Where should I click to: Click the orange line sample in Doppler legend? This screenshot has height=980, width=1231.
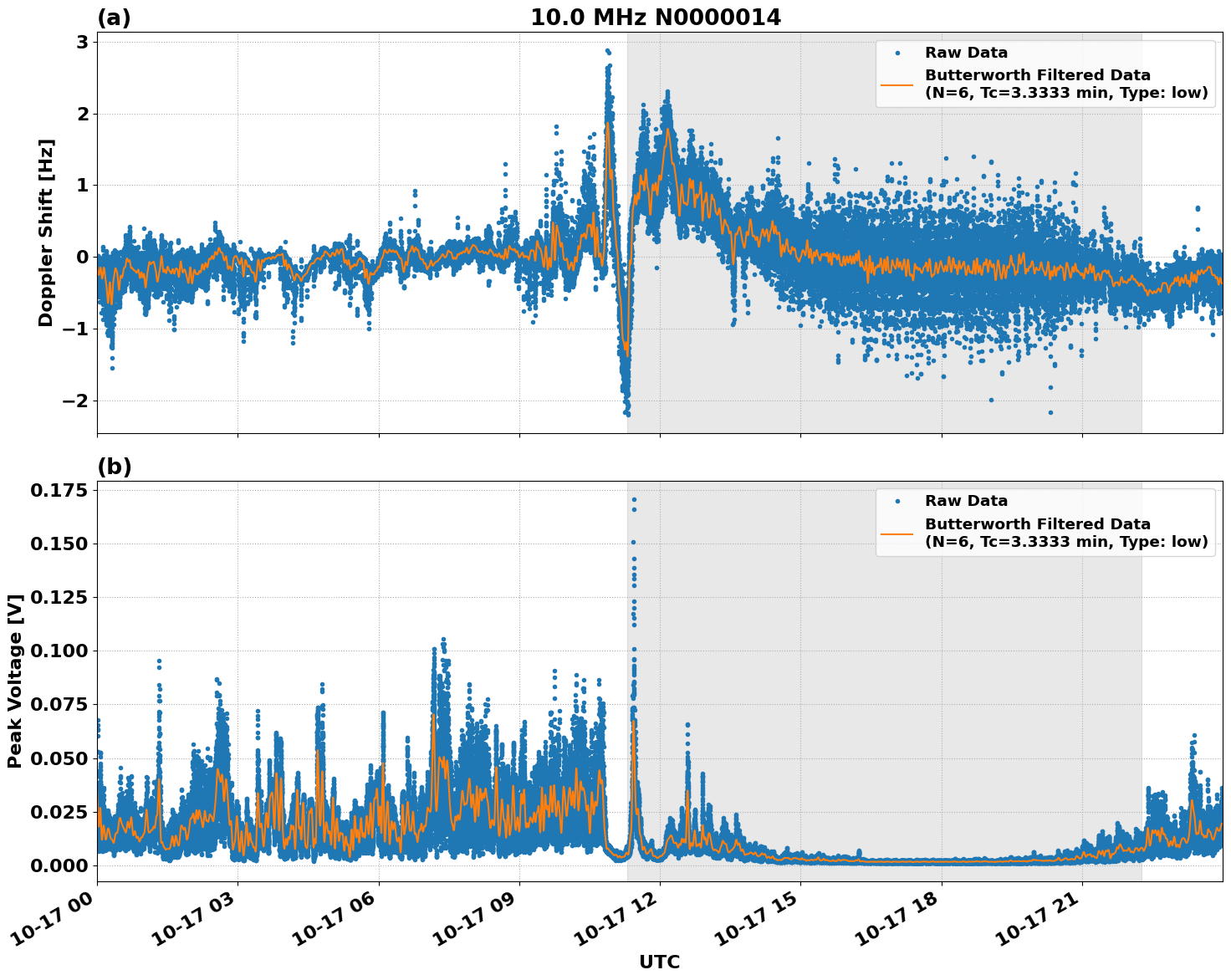coord(897,84)
